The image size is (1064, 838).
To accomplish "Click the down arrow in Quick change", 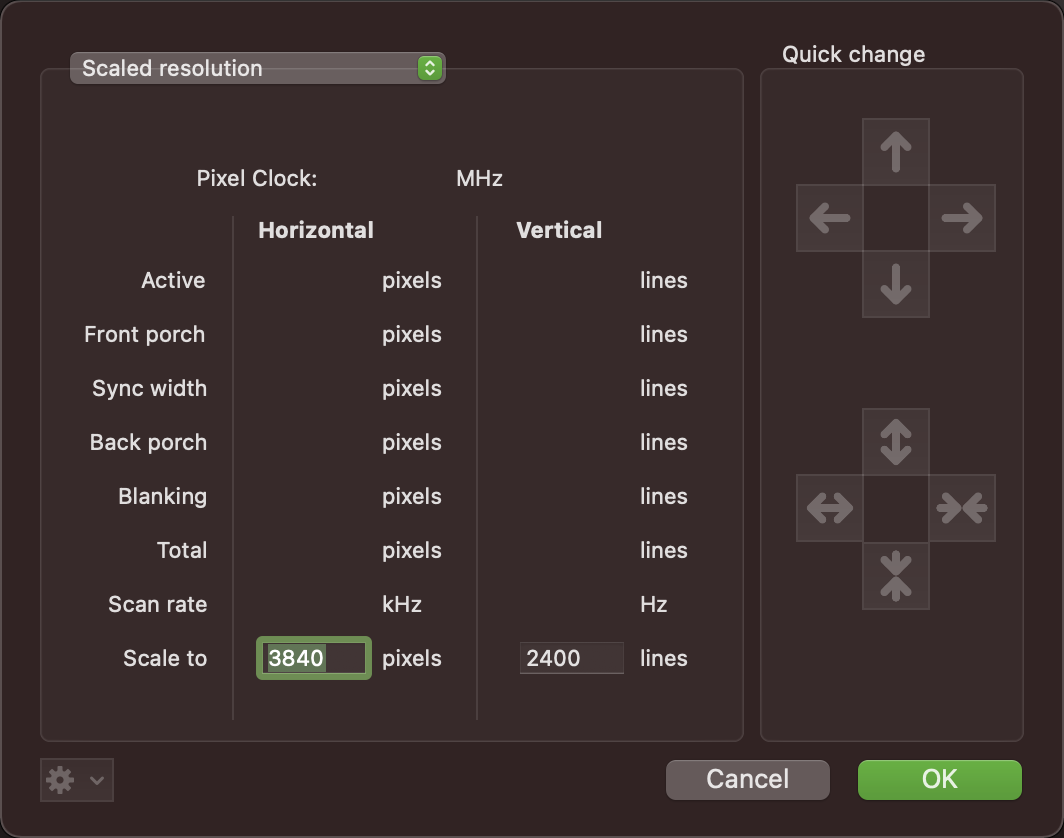I will point(896,287).
